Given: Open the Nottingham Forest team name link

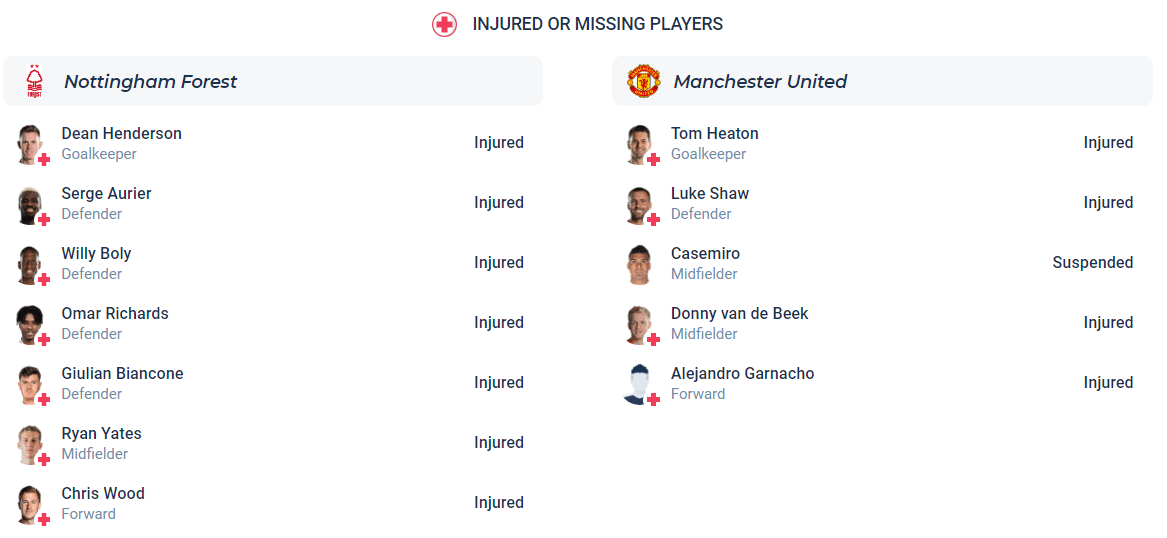Looking at the screenshot, I should click(150, 82).
